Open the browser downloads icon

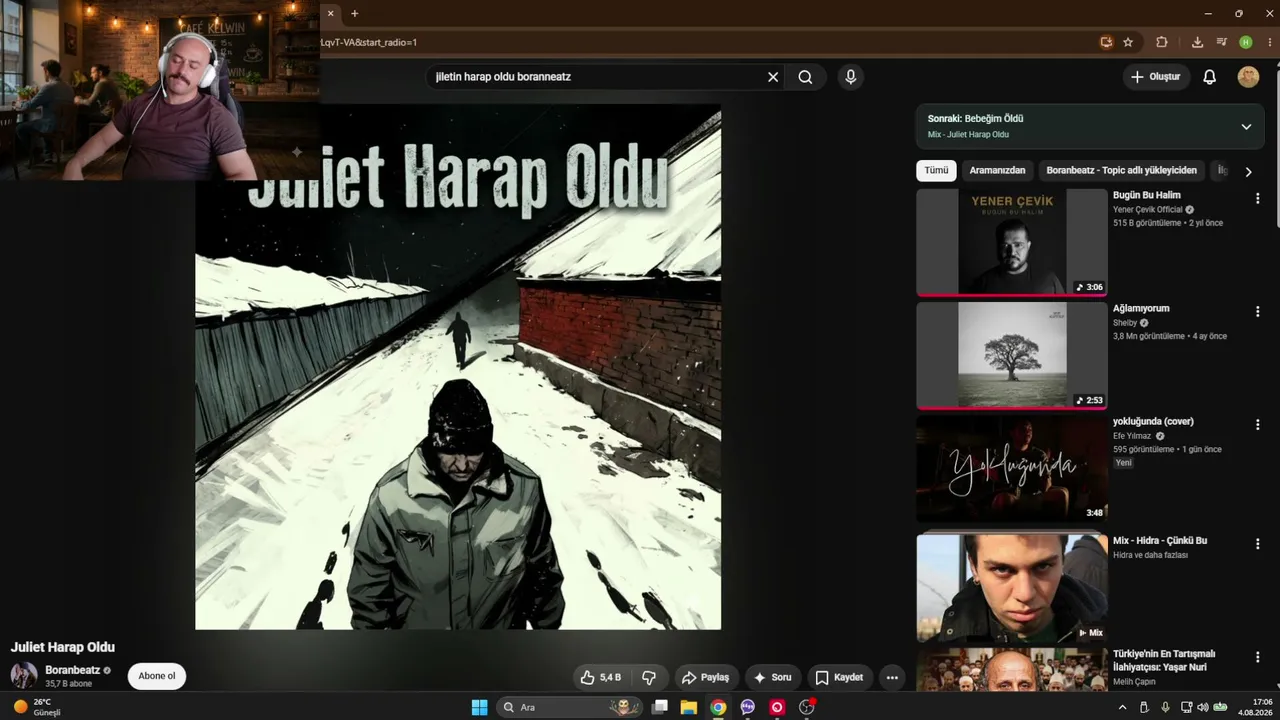click(1197, 42)
